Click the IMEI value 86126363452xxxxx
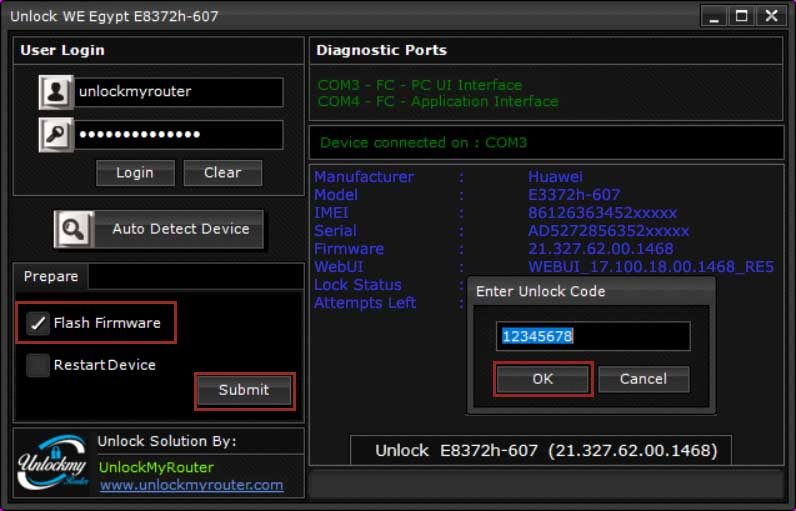Image resolution: width=796 pixels, height=511 pixels. tap(603, 213)
